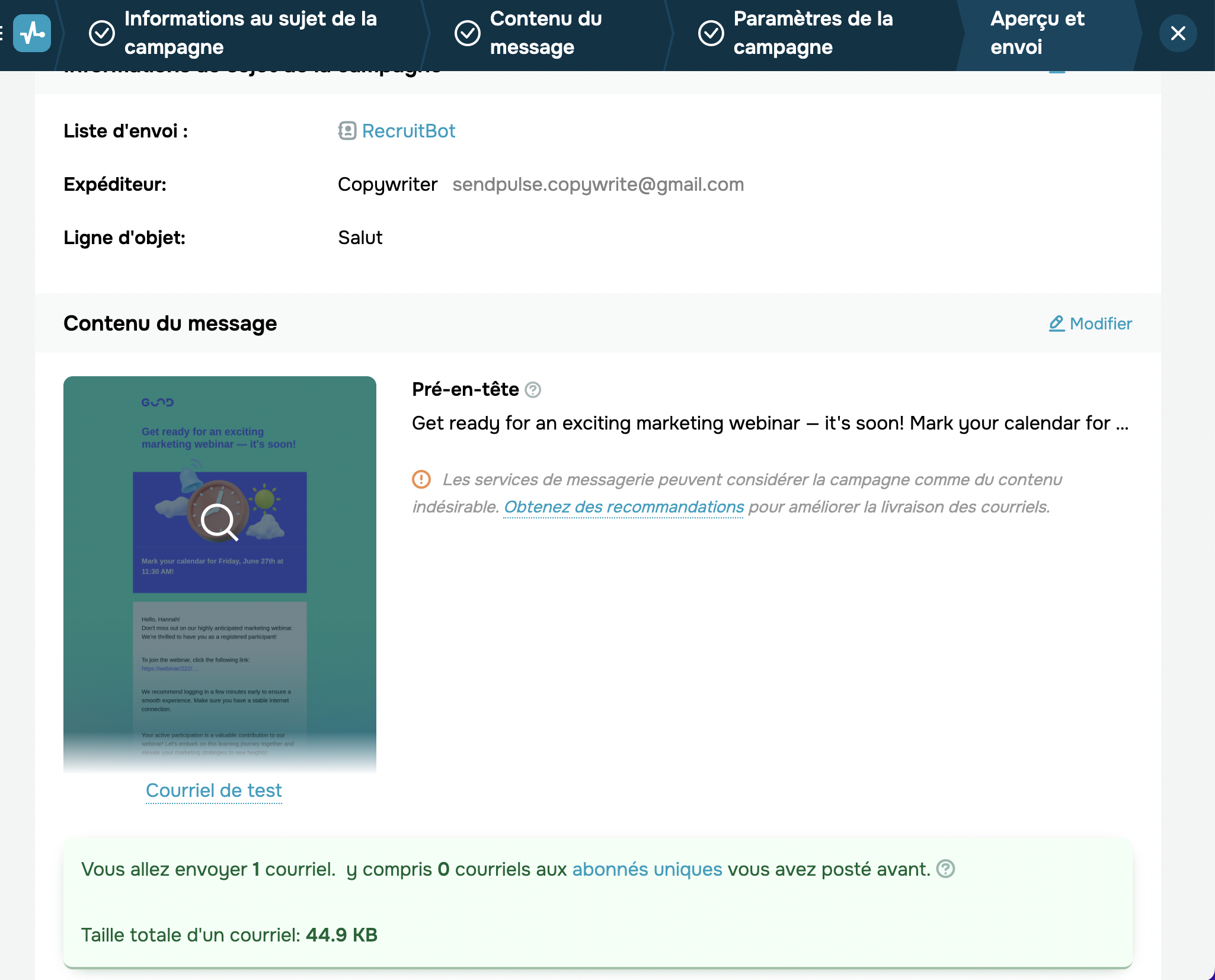Open the abonnés uniques link
Viewport: 1215px width, 980px height.
647,869
